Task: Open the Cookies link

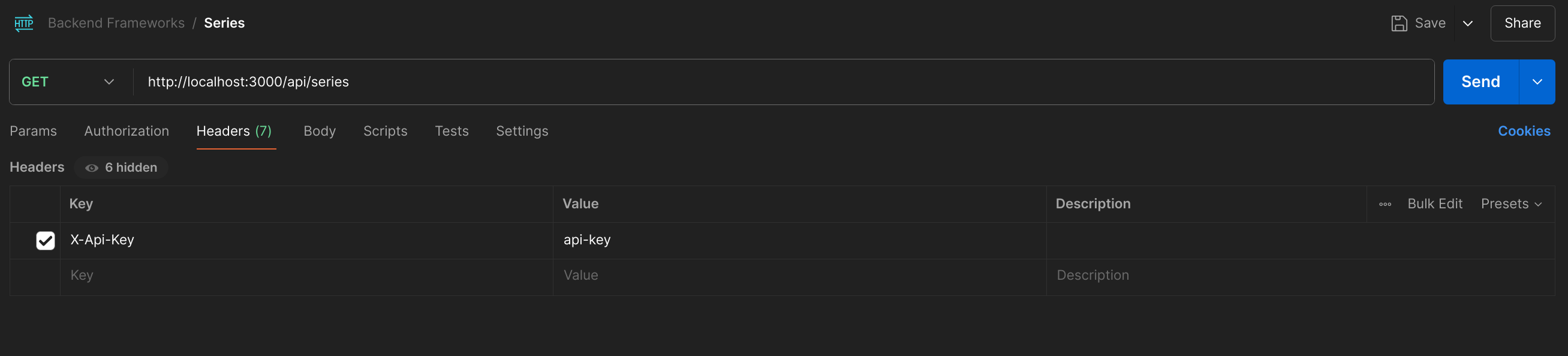Action: click(x=1524, y=131)
